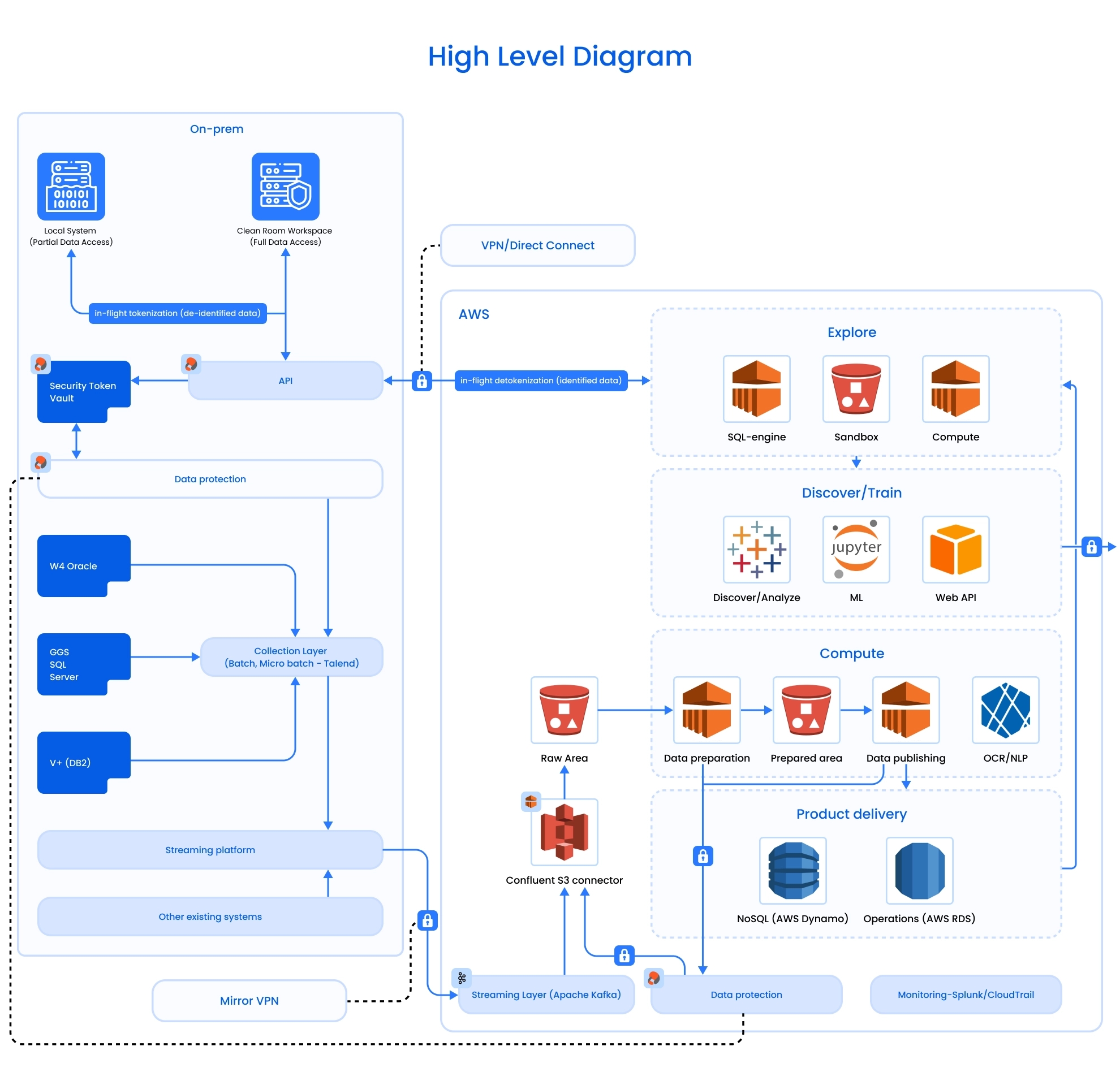
Task: Click the Clean Room Workspace icon
Action: 285,186
